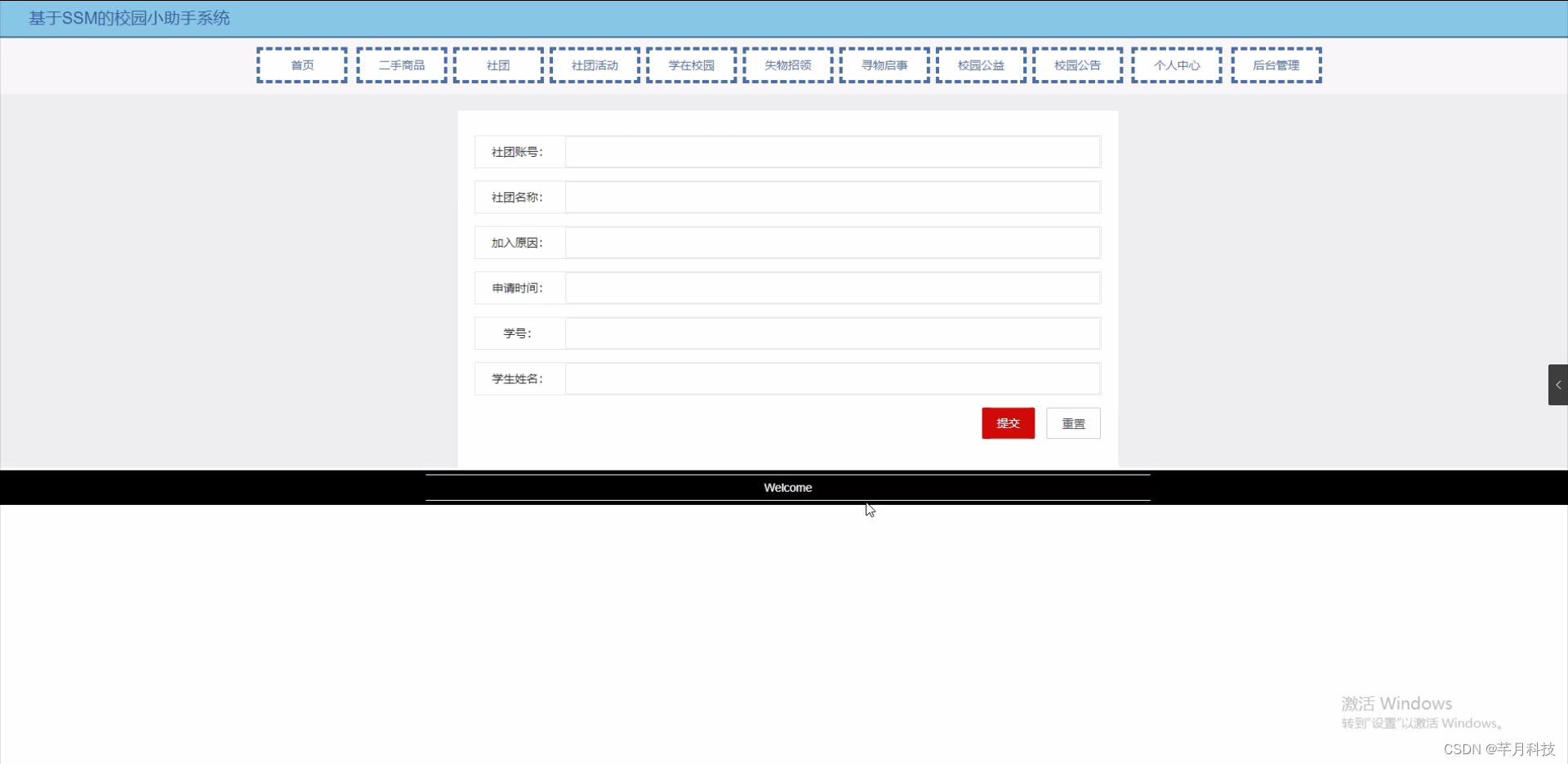Select the 社团 menu item
Image resolution: width=1568 pixels, height=764 pixels.
497,65
